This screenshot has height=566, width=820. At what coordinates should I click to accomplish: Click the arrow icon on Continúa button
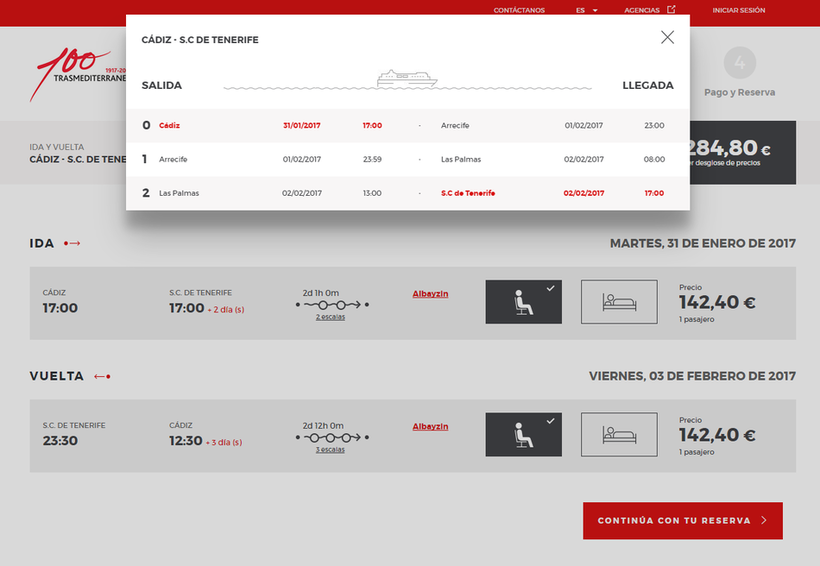click(764, 520)
